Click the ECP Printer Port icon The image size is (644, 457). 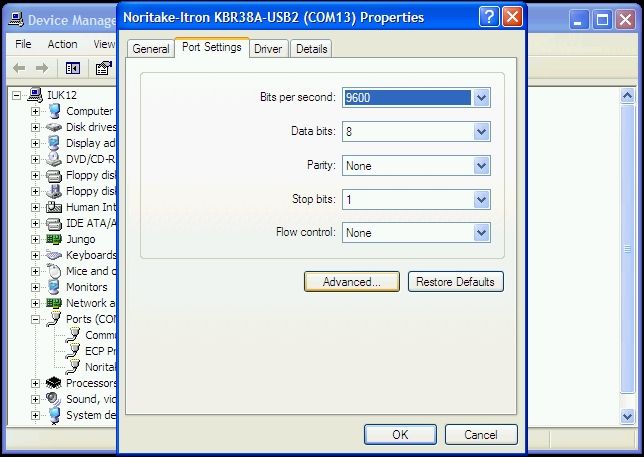pyautogui.click(x=73, y=351)
